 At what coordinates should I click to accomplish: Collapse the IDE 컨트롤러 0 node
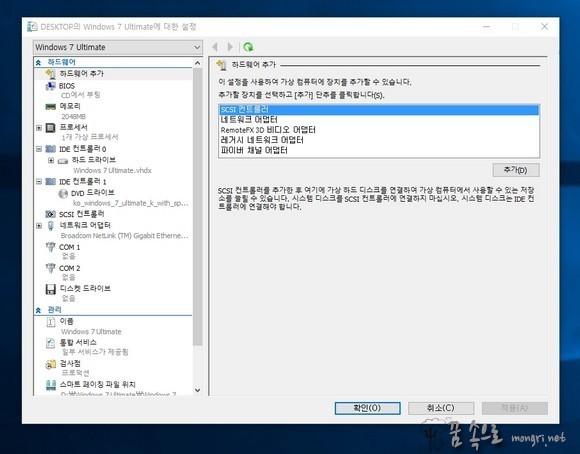coord(39,149)
